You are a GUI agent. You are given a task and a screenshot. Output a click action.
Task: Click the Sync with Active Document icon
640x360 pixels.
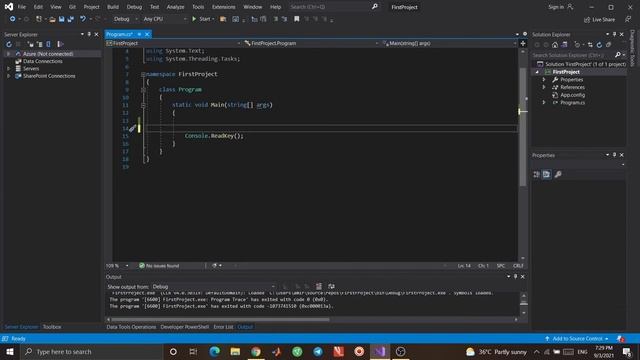click(590, 45)
